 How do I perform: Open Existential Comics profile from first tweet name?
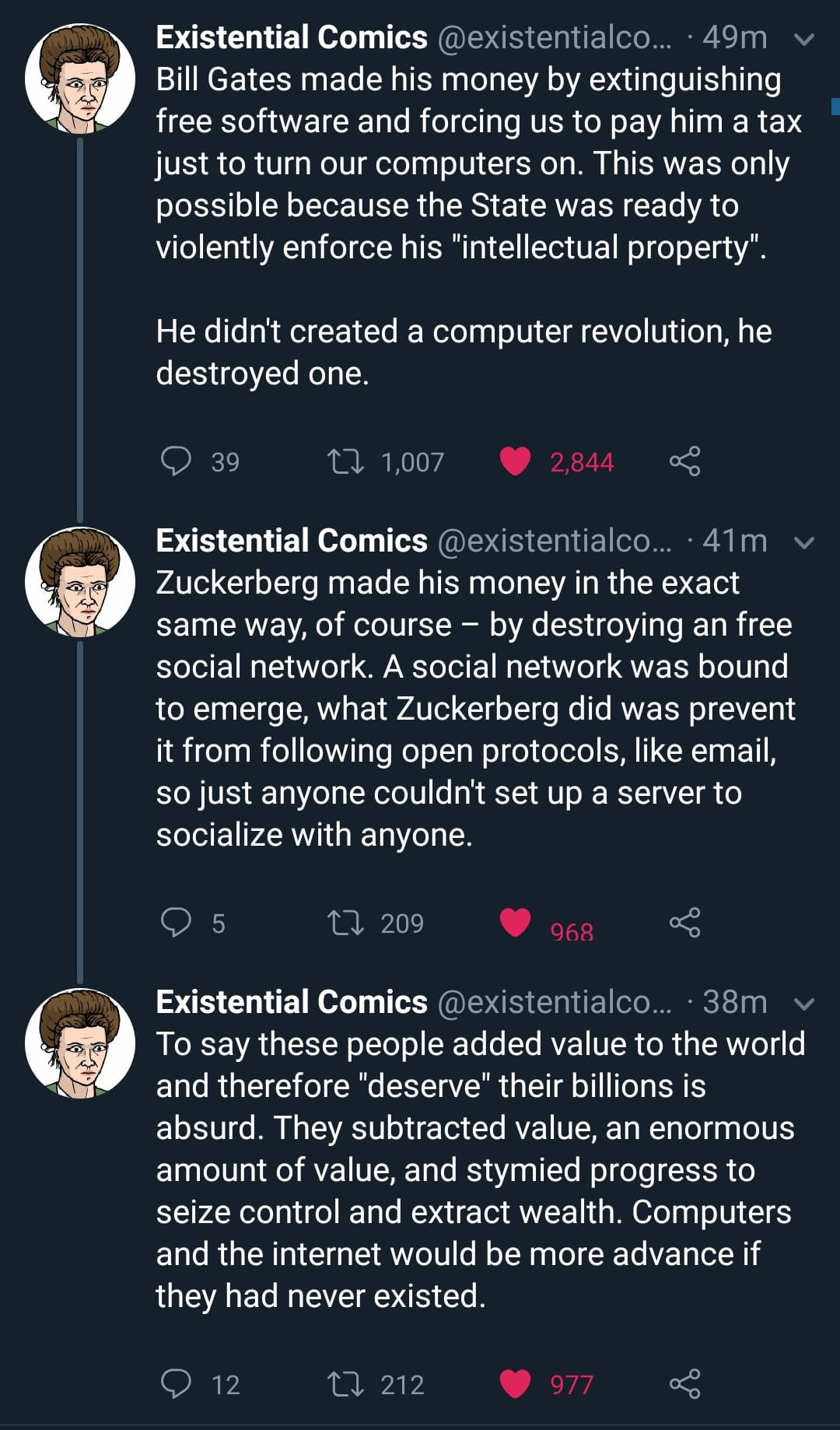[291, 37]
